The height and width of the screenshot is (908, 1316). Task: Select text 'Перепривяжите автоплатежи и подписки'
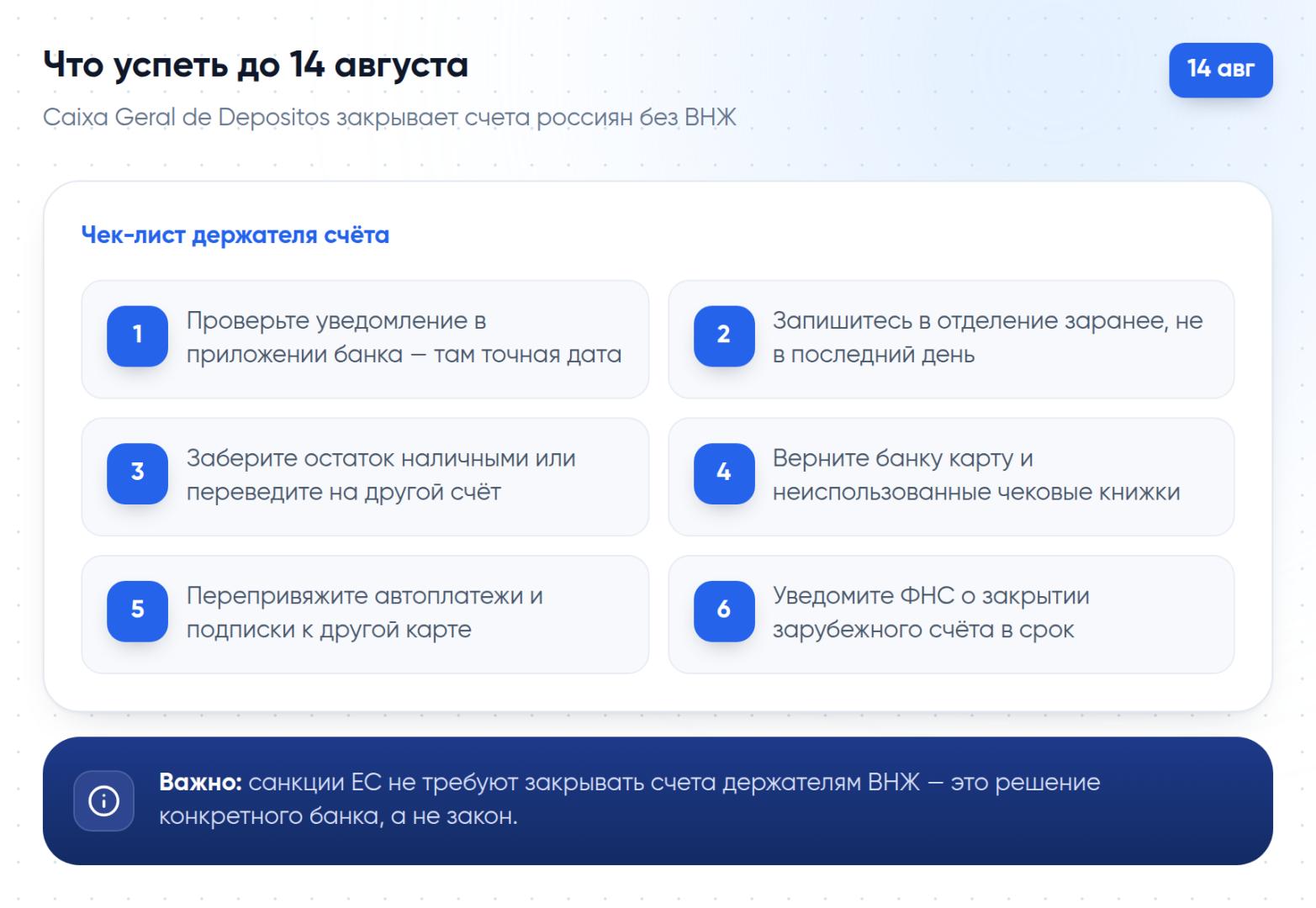click(365, 612)
